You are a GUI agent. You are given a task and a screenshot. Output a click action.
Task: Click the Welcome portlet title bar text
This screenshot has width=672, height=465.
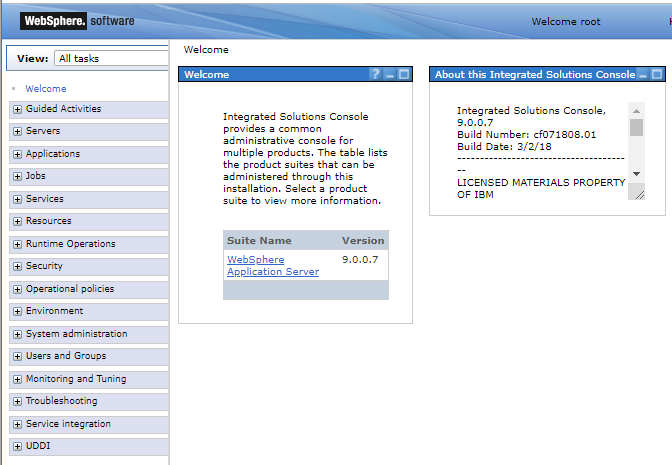point(207,75)
